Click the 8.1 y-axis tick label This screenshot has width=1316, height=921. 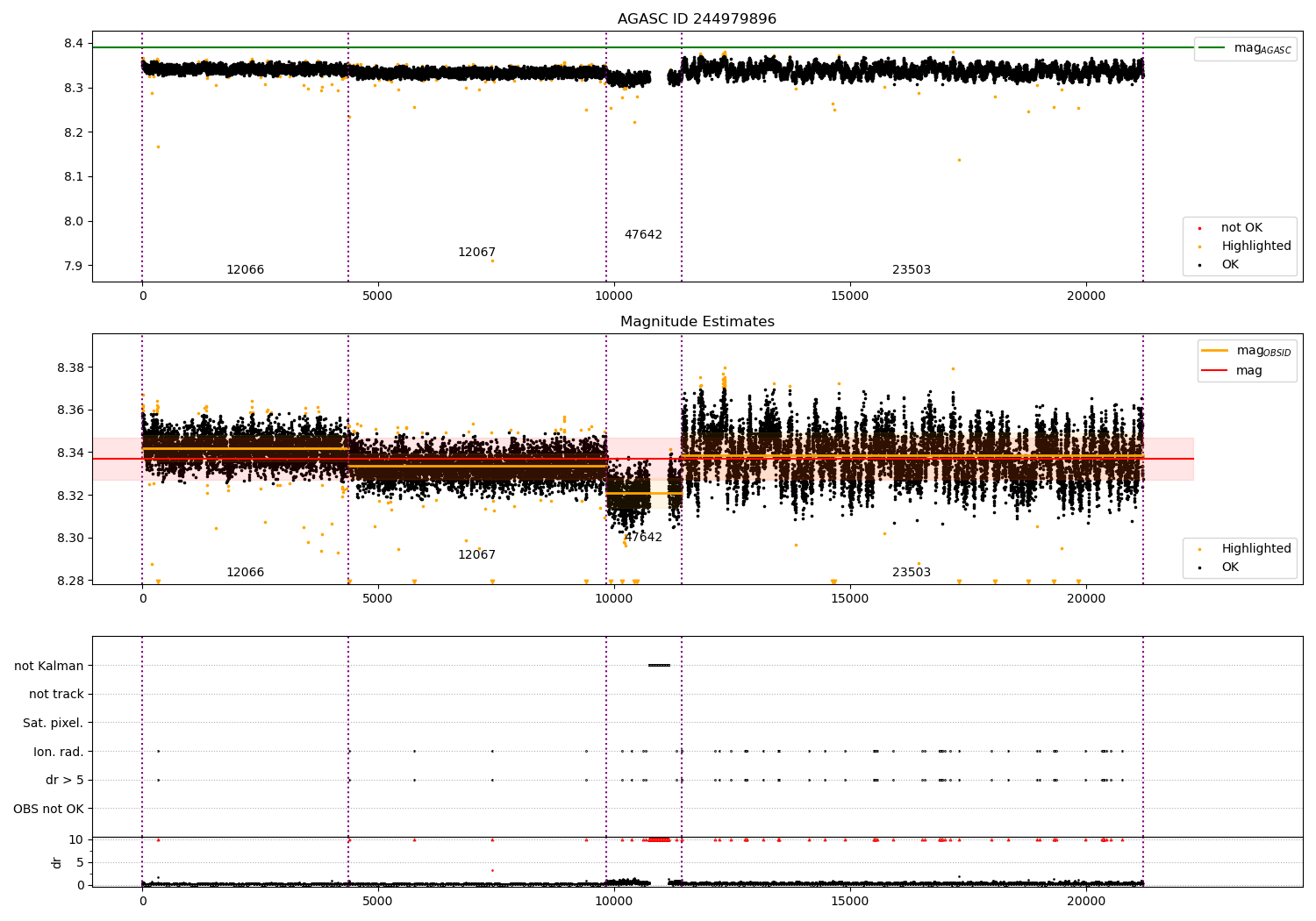click(74, 177)
